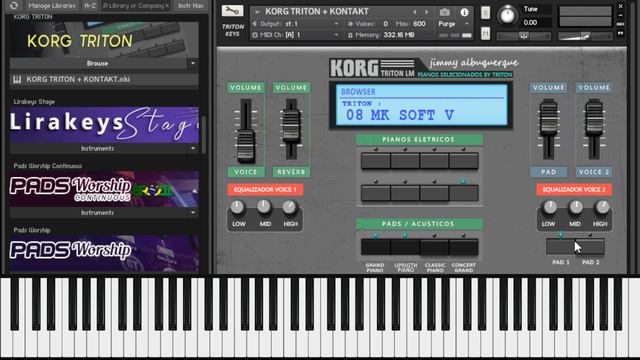This screenshot has height=360, width=640.
Task: Click the stereo pan slider under Tune
Action: click(524, 36)
